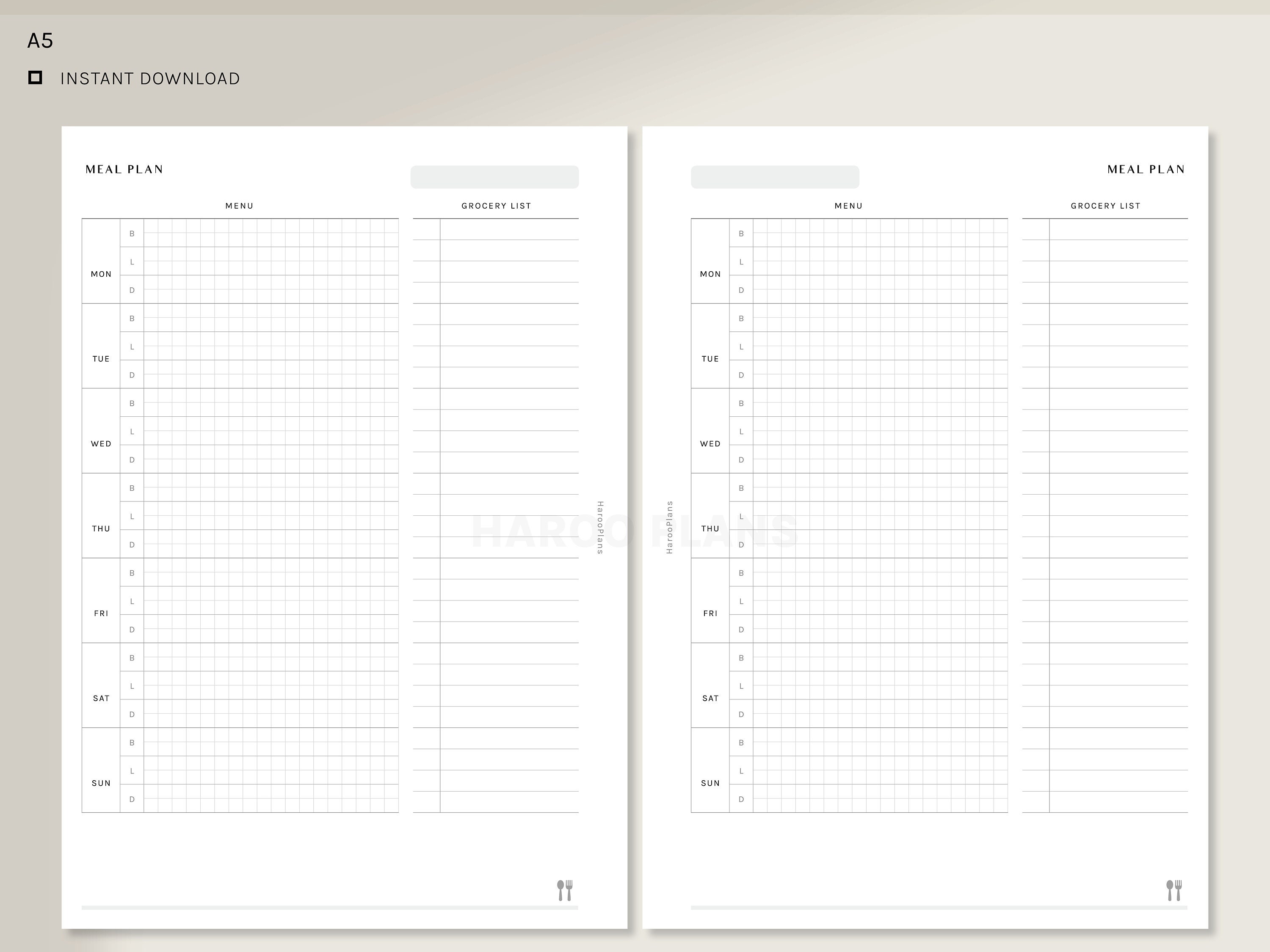Select SUN label on left page

[x=101, y=783]
